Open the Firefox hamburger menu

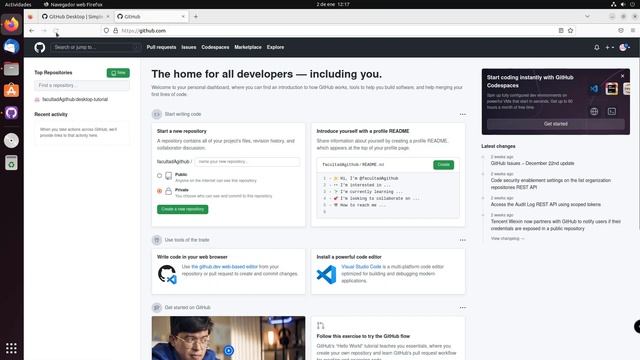[633, 31]
